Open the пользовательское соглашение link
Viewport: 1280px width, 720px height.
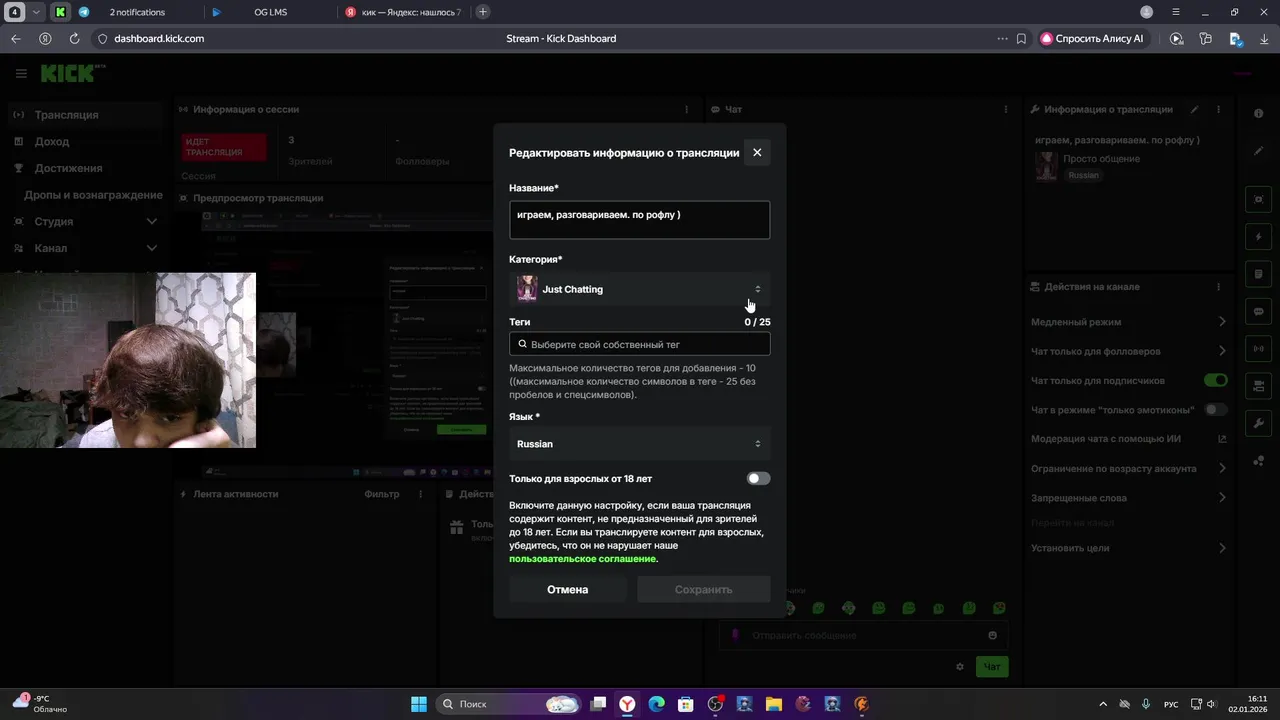(583, 559)
